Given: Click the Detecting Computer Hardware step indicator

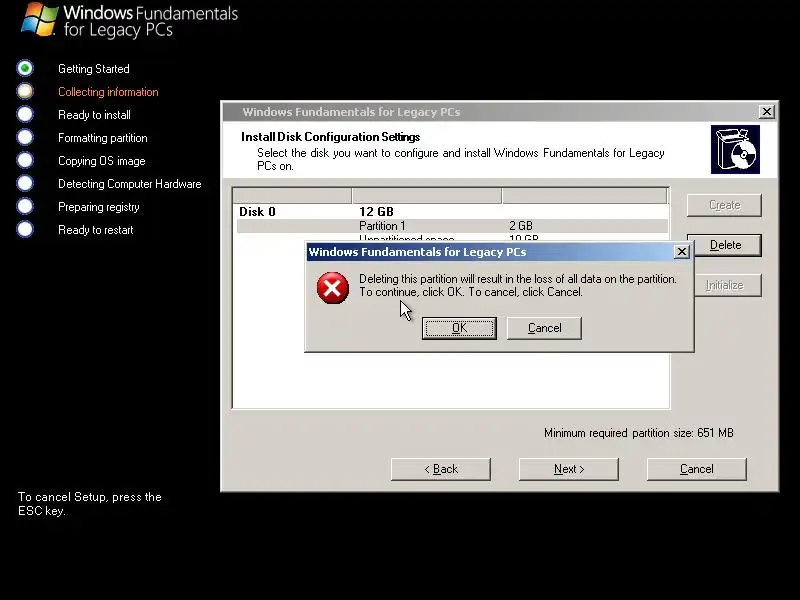Looking at the screenshot, I should click(25, 183).
